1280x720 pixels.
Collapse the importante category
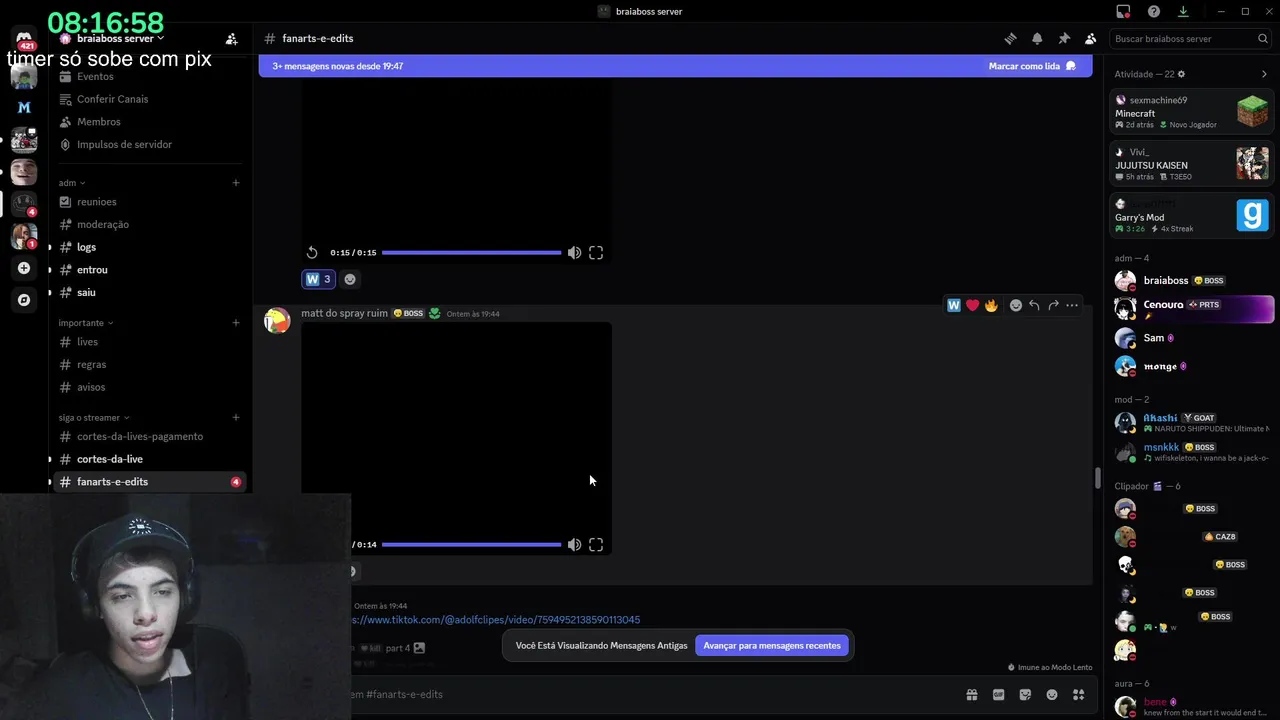click(x=85, y=323)
